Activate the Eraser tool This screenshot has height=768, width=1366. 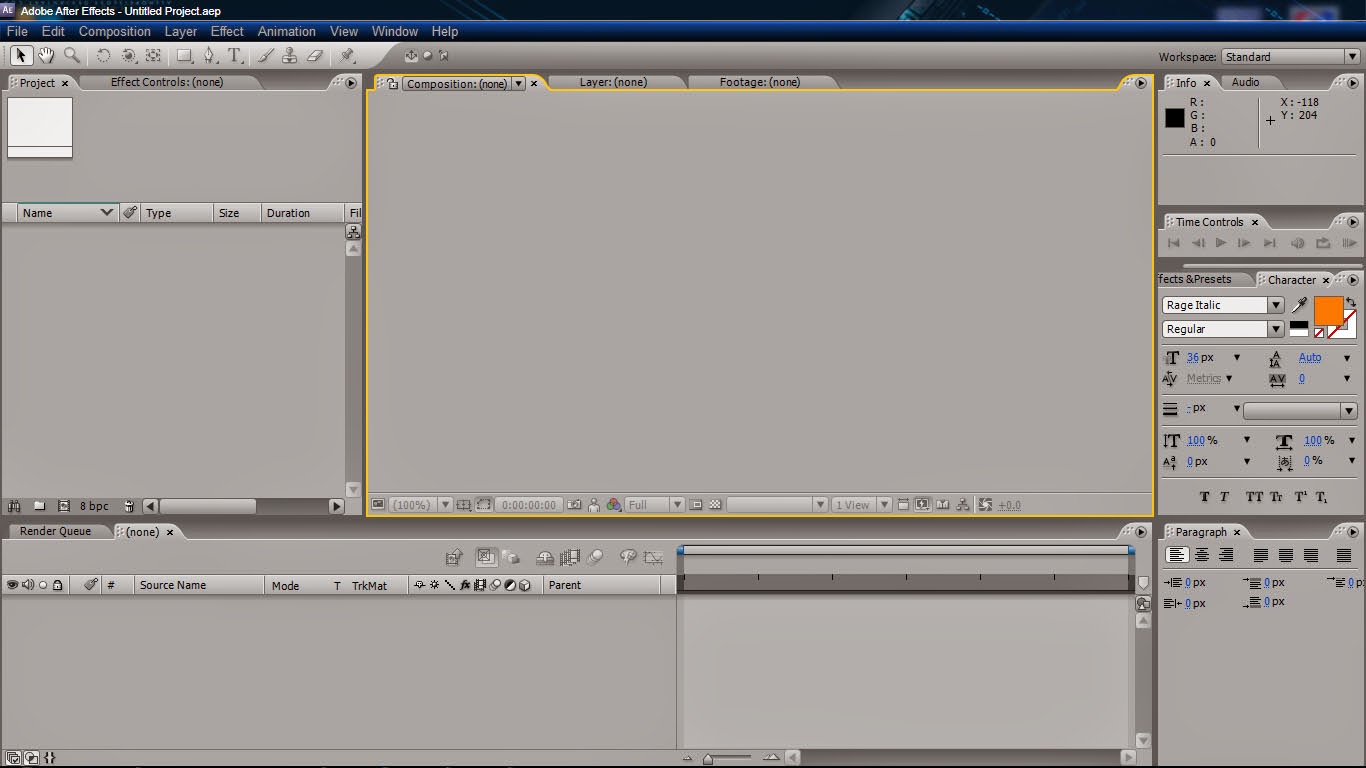(315, 56)
